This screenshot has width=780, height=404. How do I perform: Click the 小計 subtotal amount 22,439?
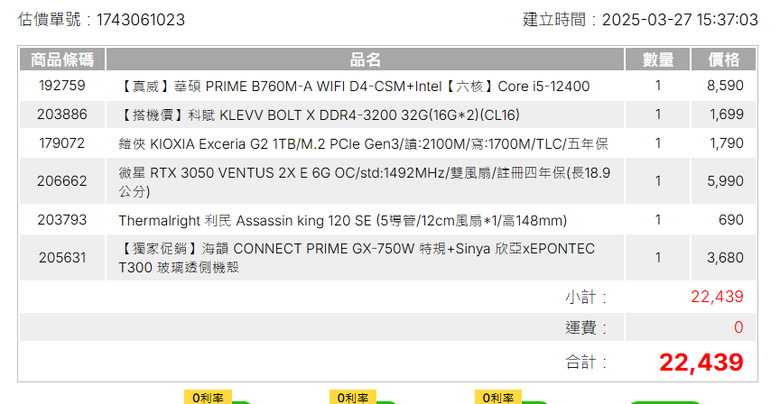(717, 297)
